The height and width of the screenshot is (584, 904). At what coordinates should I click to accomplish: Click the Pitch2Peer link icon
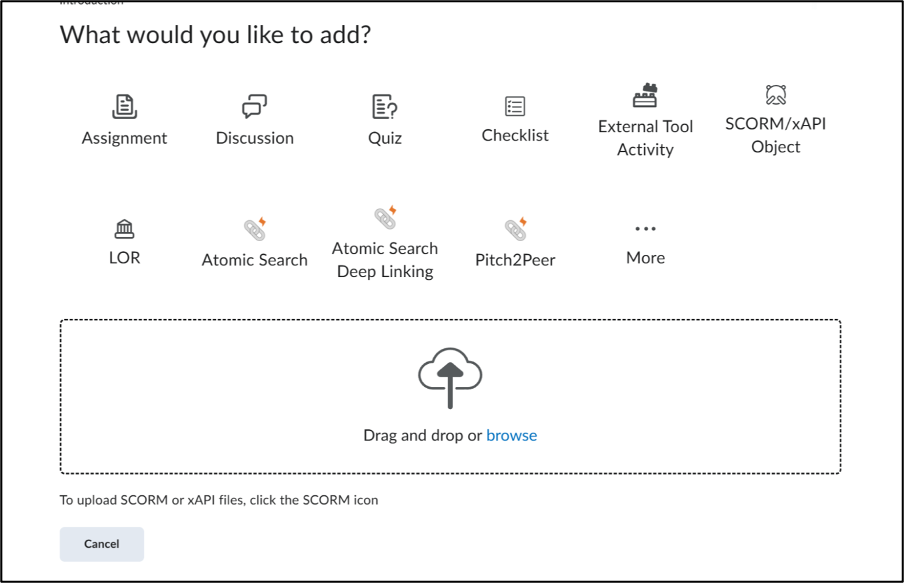click(515, 229)
